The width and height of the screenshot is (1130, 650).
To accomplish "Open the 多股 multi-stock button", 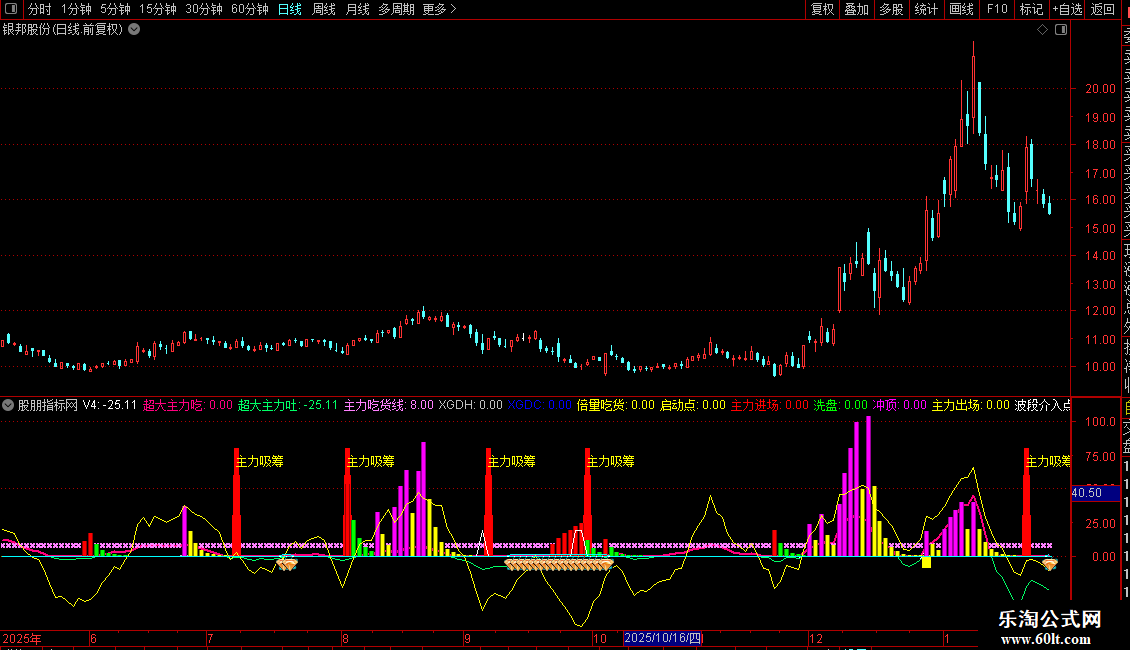I will (x=891, y=10).
